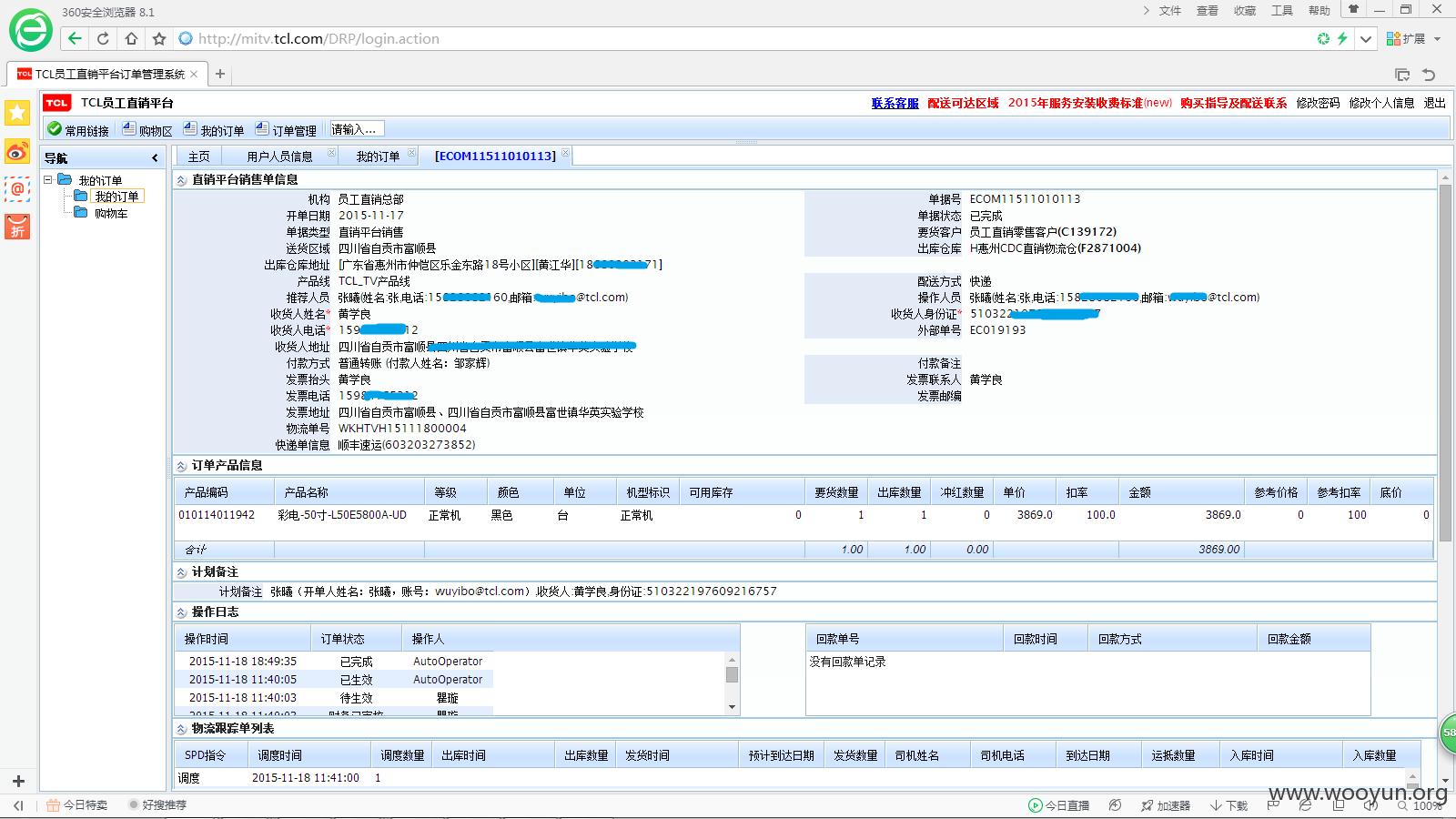
Task: Click the main page vertical scrollbar thumb
Action: pos(1445,363)
